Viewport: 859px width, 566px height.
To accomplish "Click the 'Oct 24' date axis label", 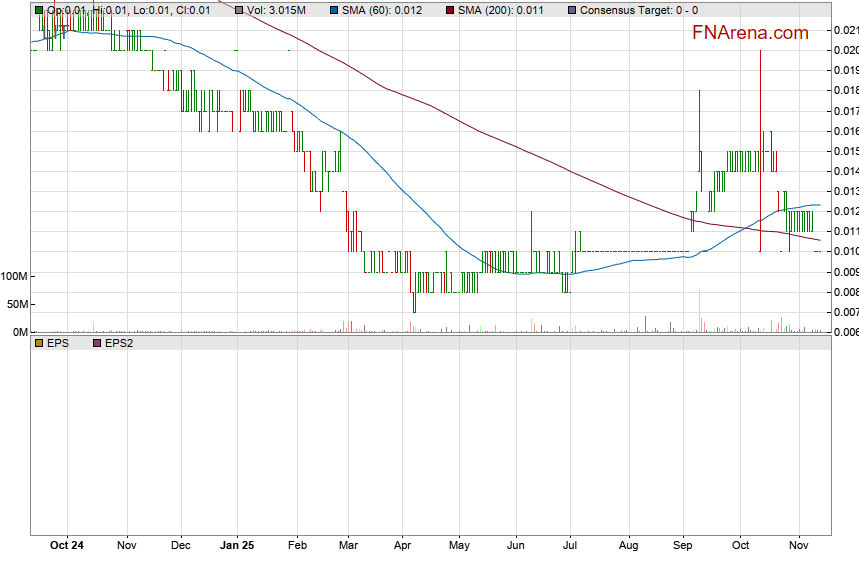I will (67, 547).
